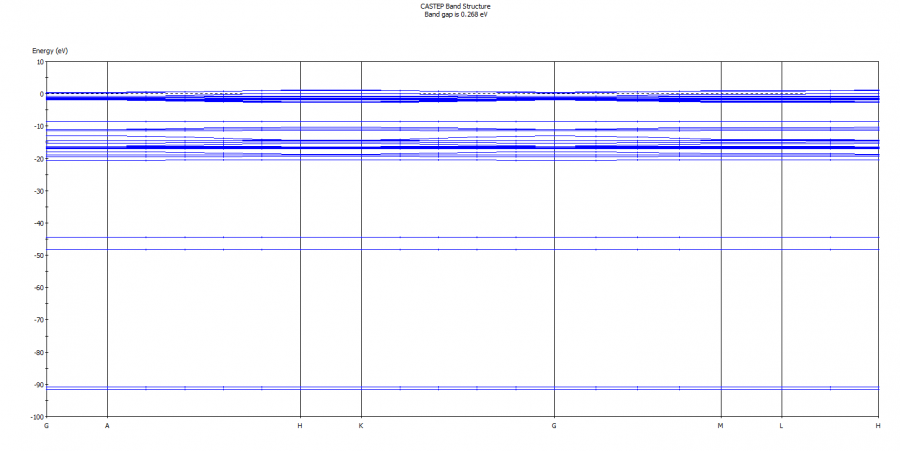This screenshot has width=900, height=451.
Task: Select the '-10' energy tick label
Action: (38, 126)
